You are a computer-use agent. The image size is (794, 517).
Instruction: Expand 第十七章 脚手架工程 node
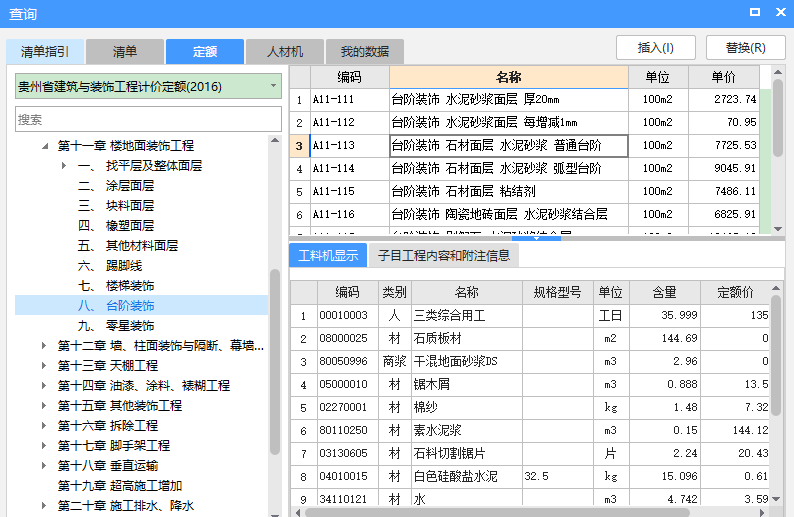point(44,446)
